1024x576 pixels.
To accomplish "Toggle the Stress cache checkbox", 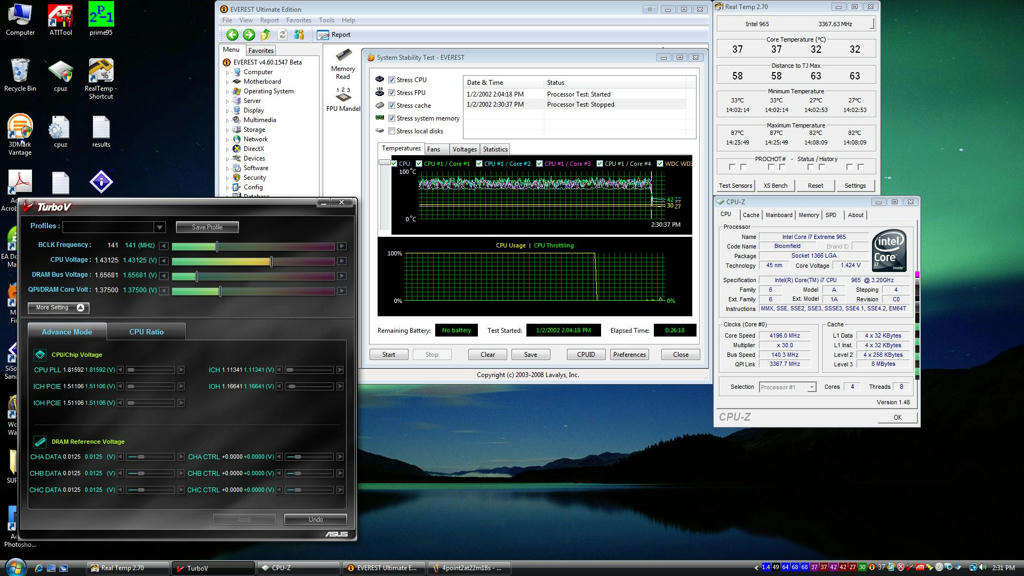I will (x=392, y=105).
